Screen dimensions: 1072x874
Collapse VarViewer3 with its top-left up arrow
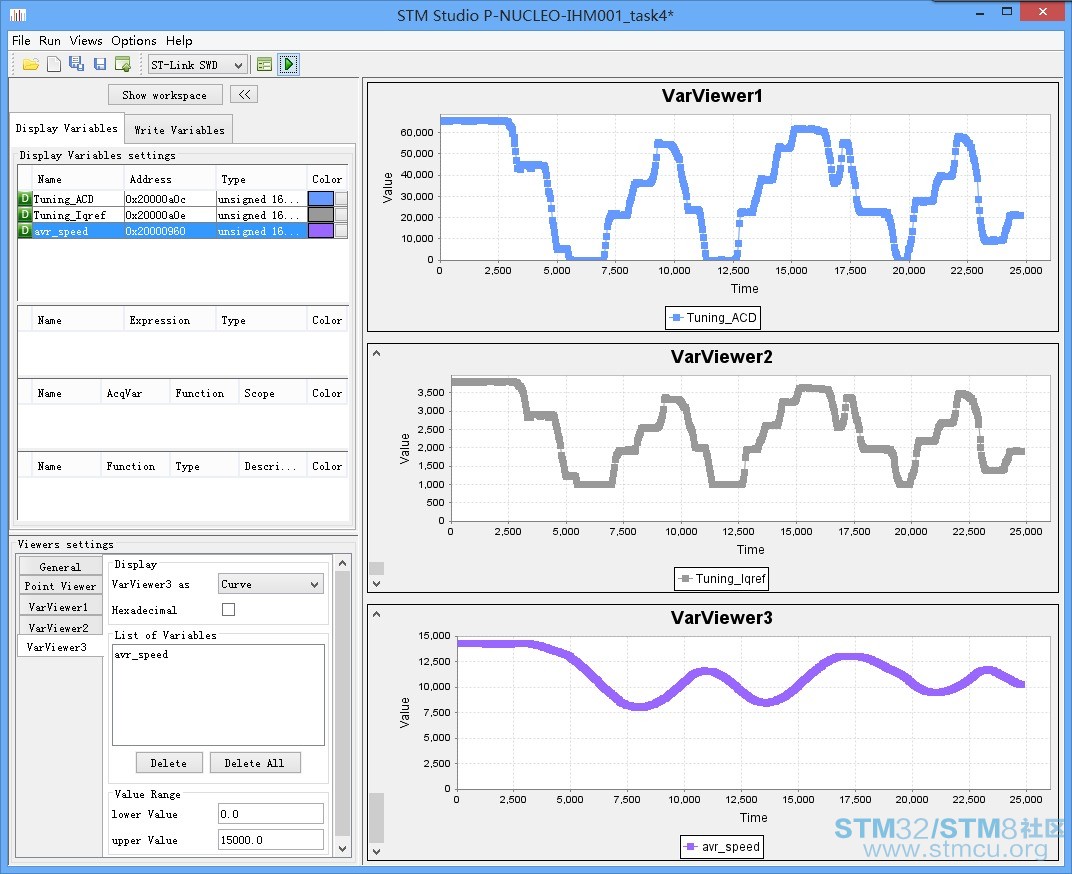pyautogui.click(x=376, y=614)
